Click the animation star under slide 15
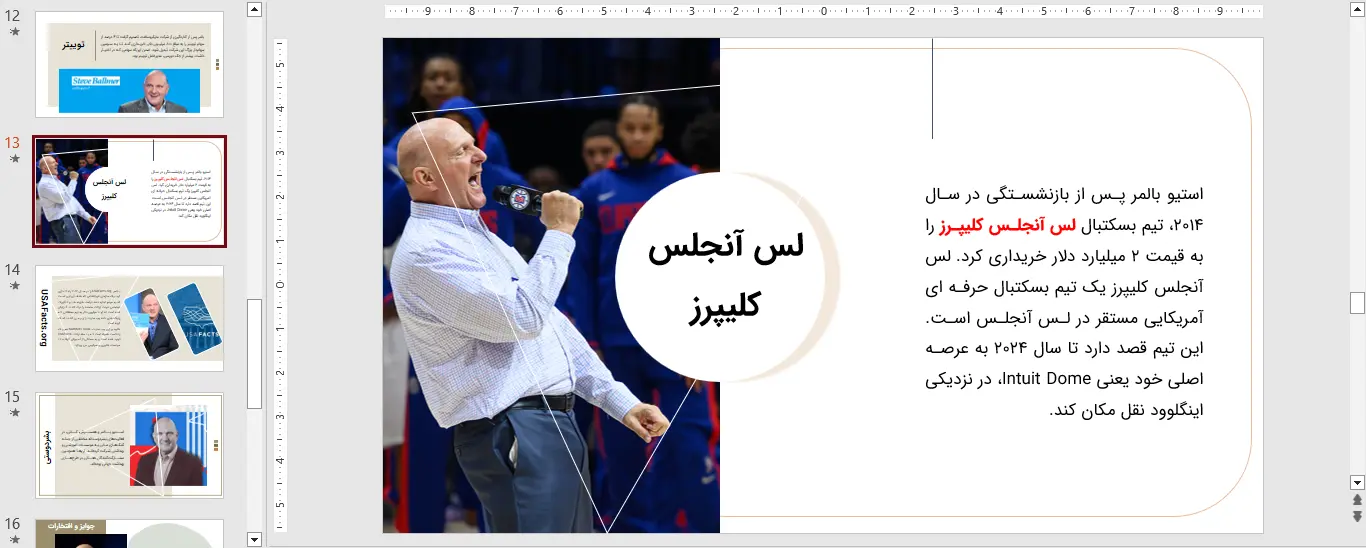Image resolution: width=1366 pixels, height=548 pixels. [13, 413]
